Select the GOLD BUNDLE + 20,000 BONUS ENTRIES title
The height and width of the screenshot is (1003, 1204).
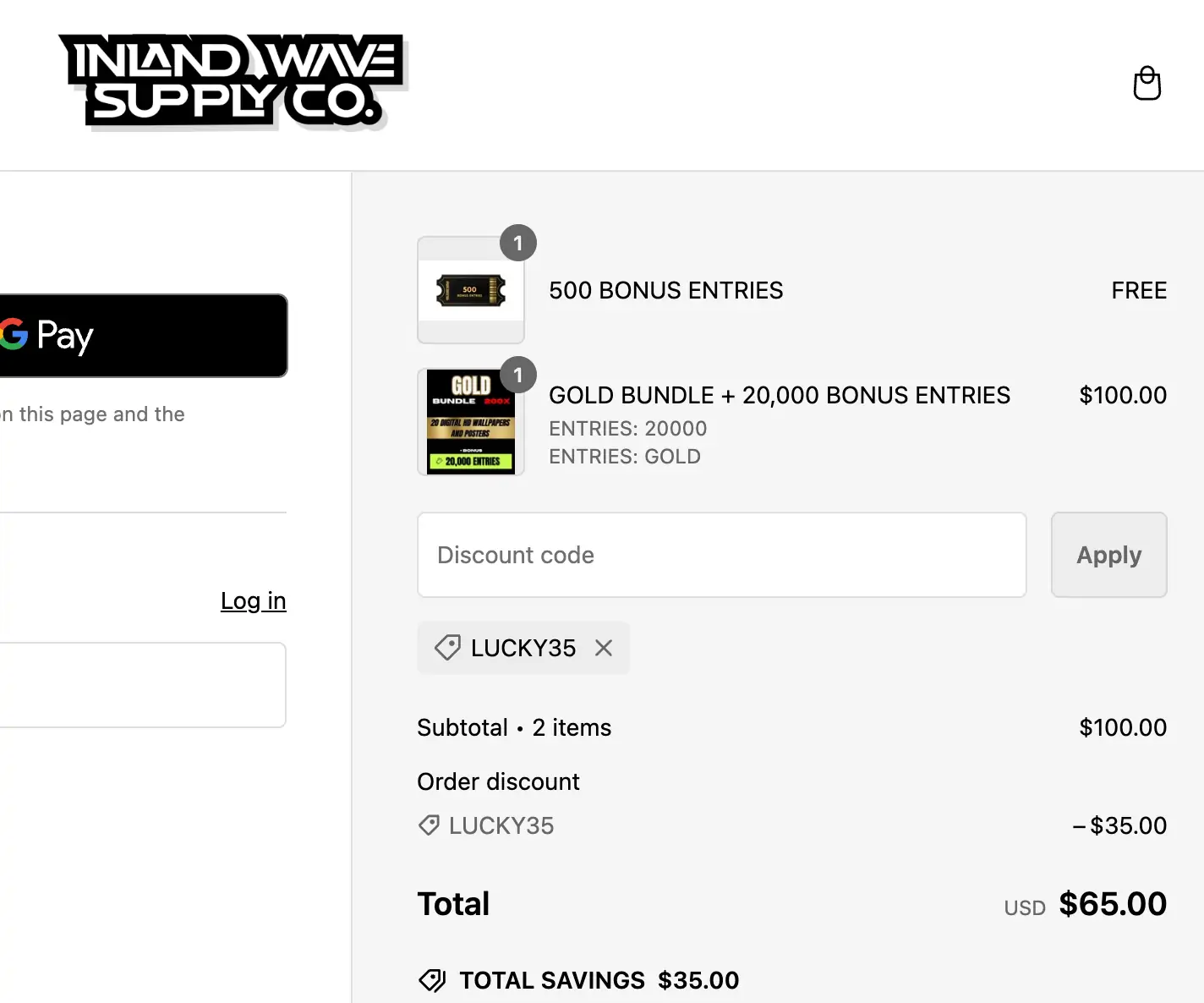pos(779,395)
